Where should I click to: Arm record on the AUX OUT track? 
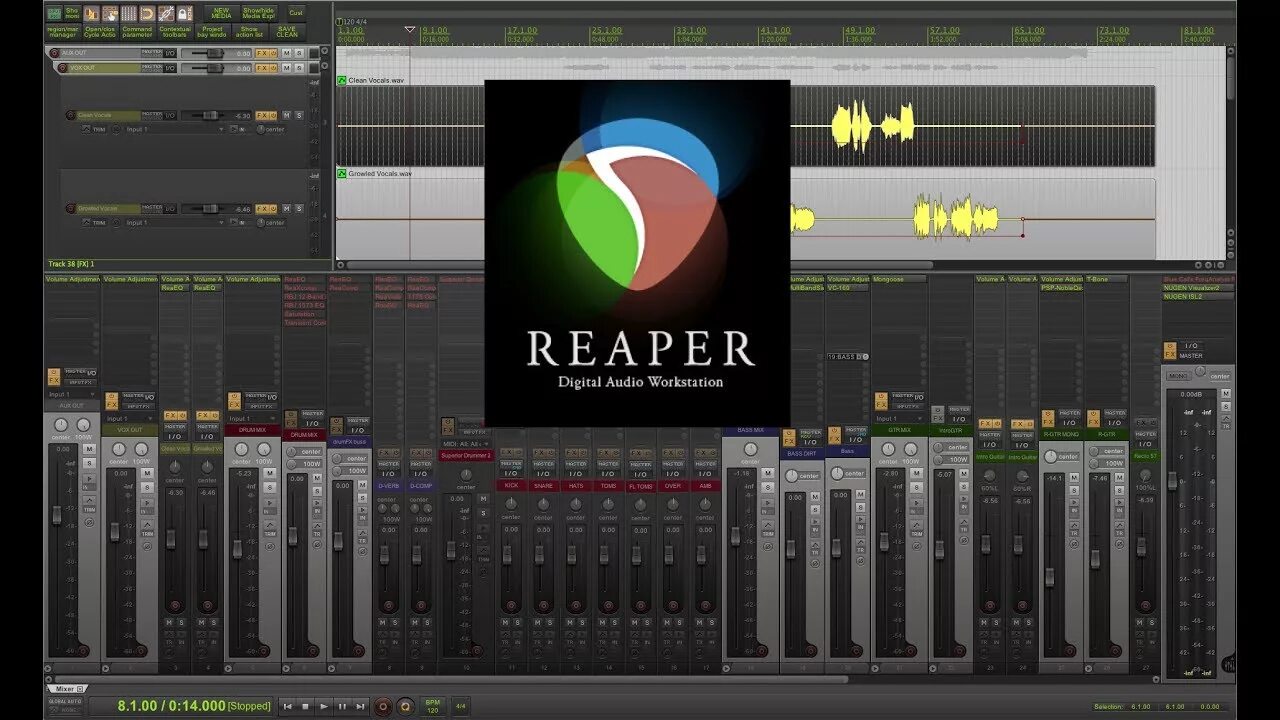54,53
